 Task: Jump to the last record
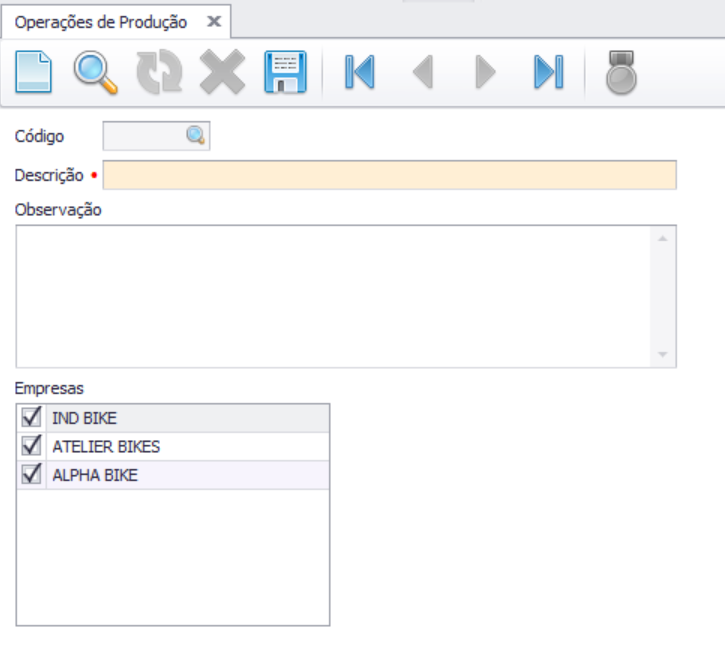[548, 73]
